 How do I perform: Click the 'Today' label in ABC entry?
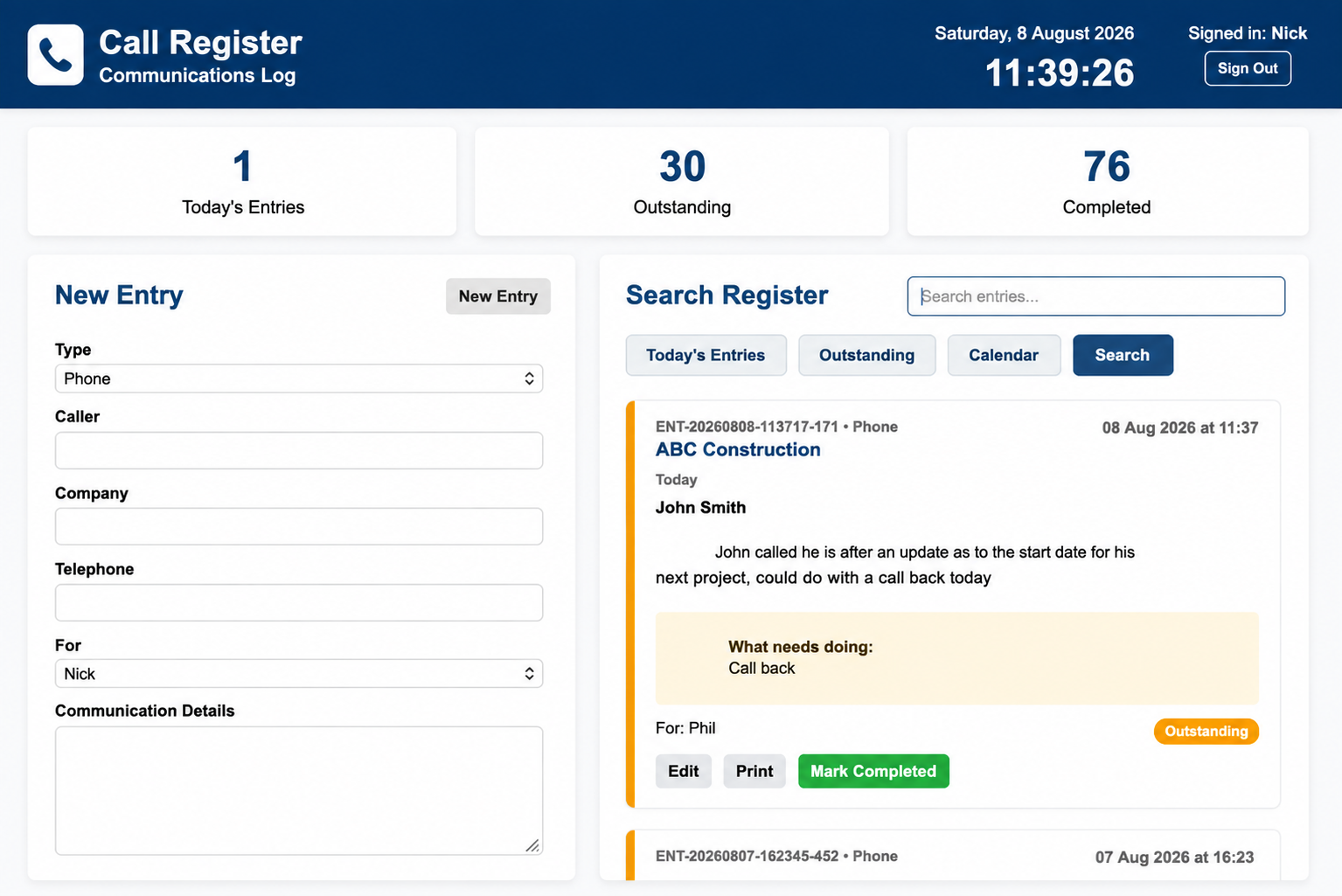[x=676, y=480]
